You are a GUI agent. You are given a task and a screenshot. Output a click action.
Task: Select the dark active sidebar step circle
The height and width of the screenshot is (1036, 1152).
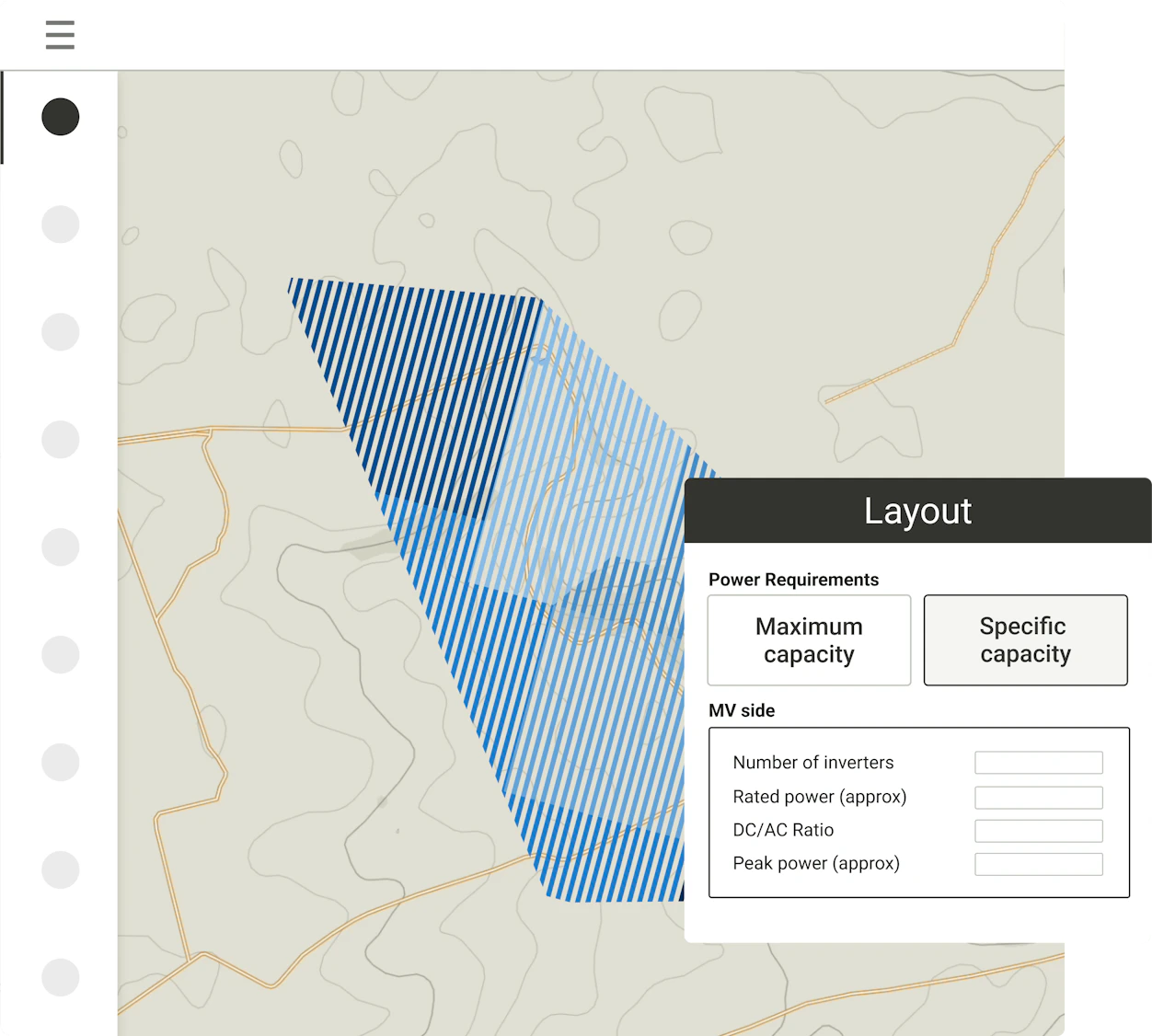61,117
